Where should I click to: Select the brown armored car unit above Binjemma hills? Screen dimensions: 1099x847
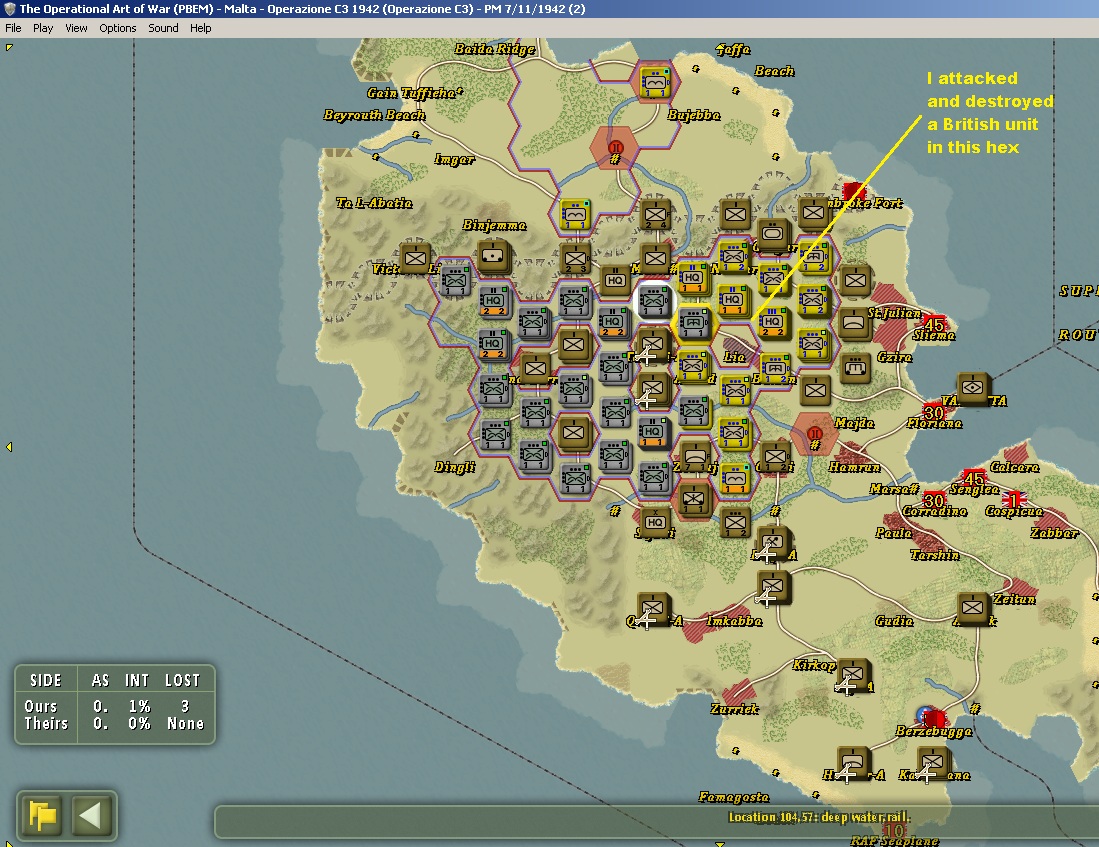point(494,256)
